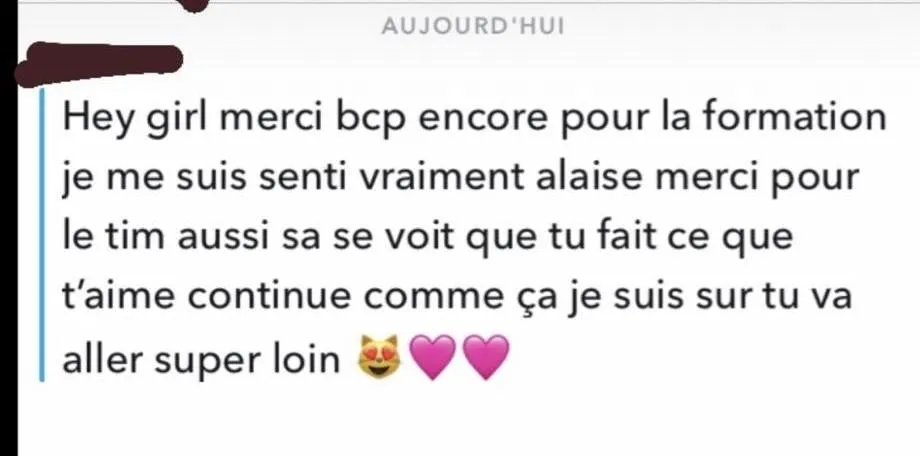The image size is (920, 456).
Task: Click the black strip at left edge
Action: [x=8, y=235]
